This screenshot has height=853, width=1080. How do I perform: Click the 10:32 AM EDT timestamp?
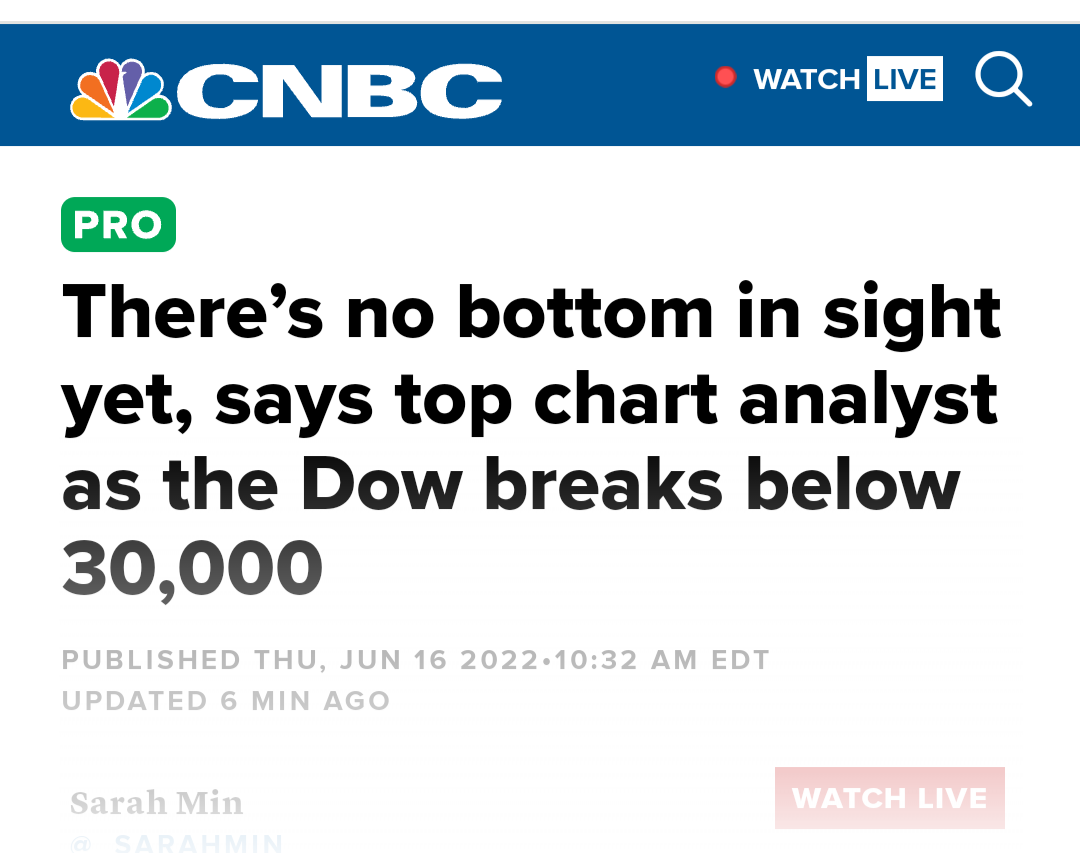[662, 660]
